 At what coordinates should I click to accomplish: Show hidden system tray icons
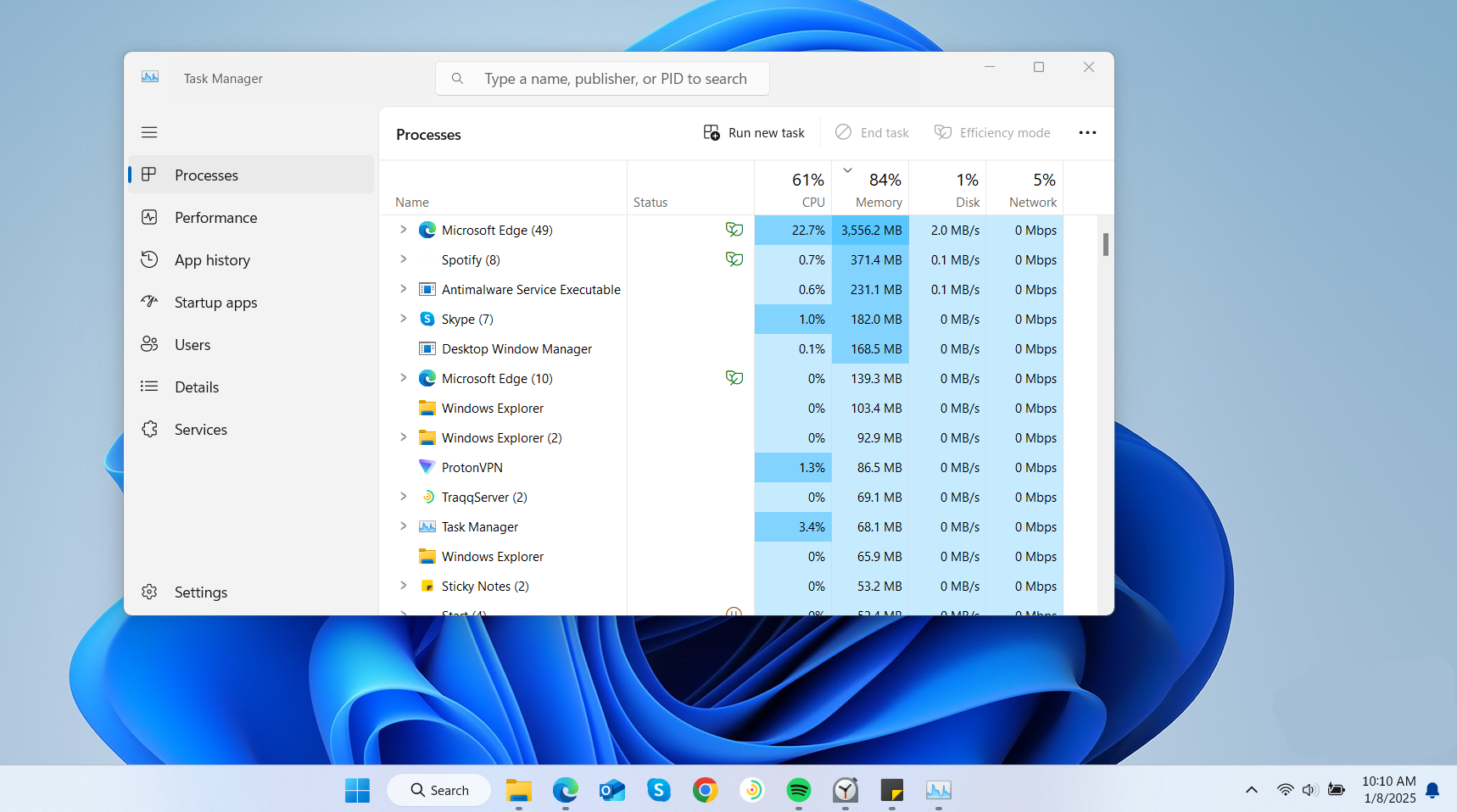click(x=1252, y=790)
